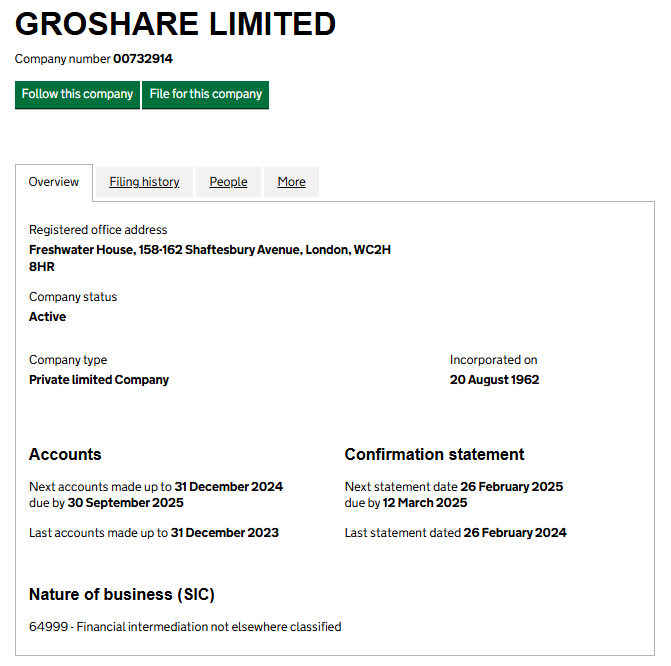This screenshot has height=666, width=671.
Task: Click the next statement date 26 February 2025
Action: 511,487
